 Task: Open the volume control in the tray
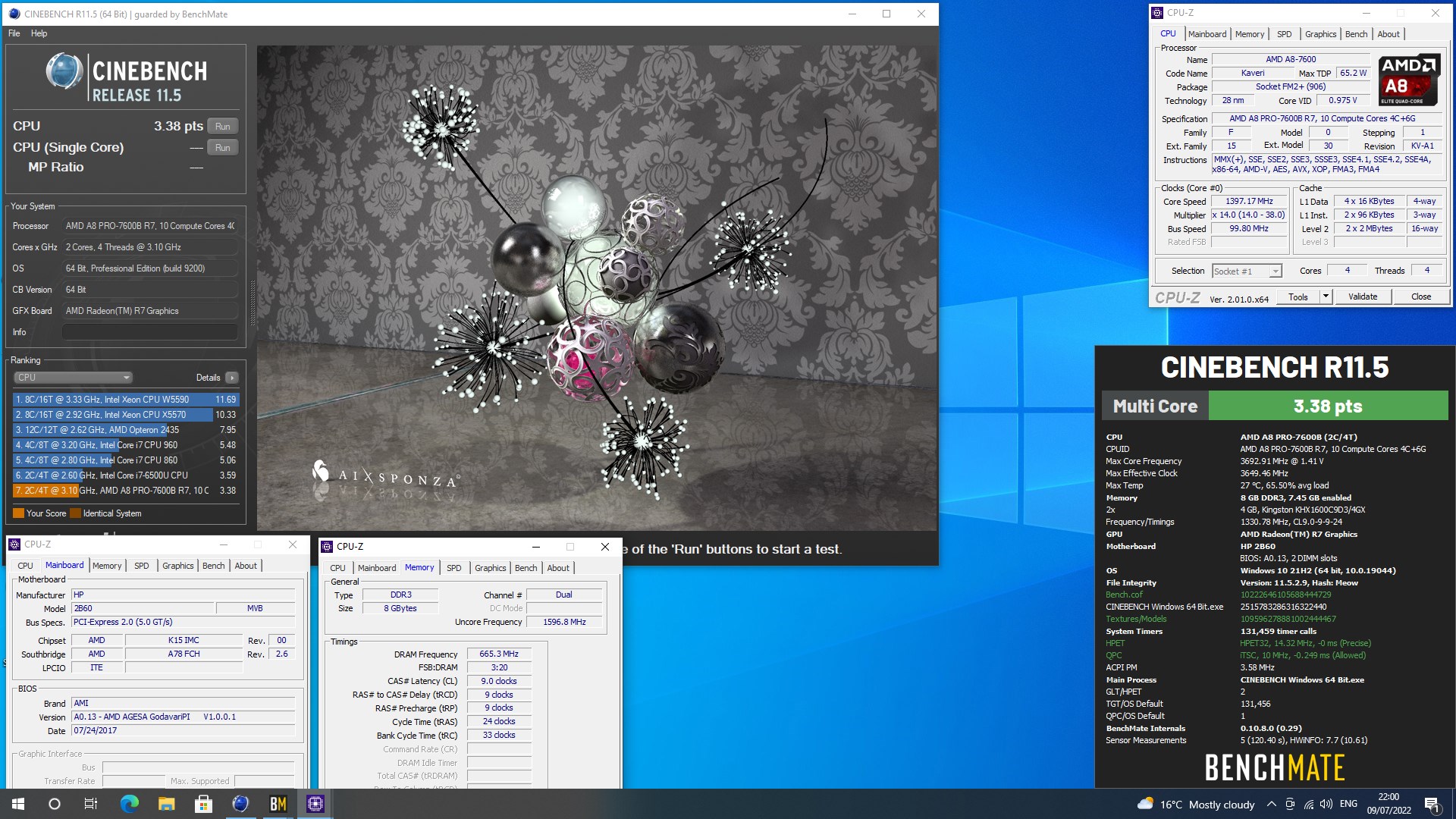pyautogui.click(x=1326, y=804)
